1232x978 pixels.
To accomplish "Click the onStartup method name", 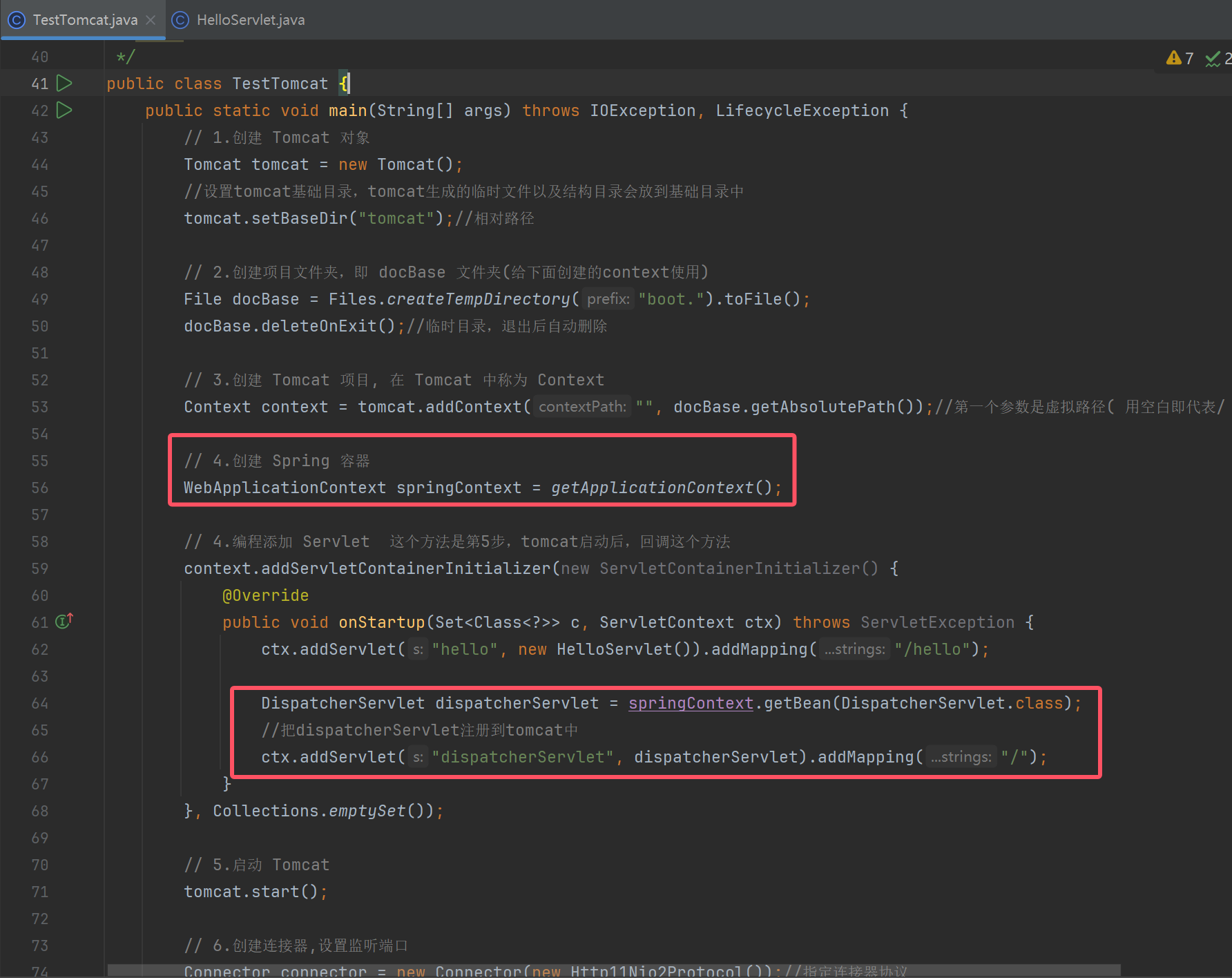I will (x=381, y=622).
